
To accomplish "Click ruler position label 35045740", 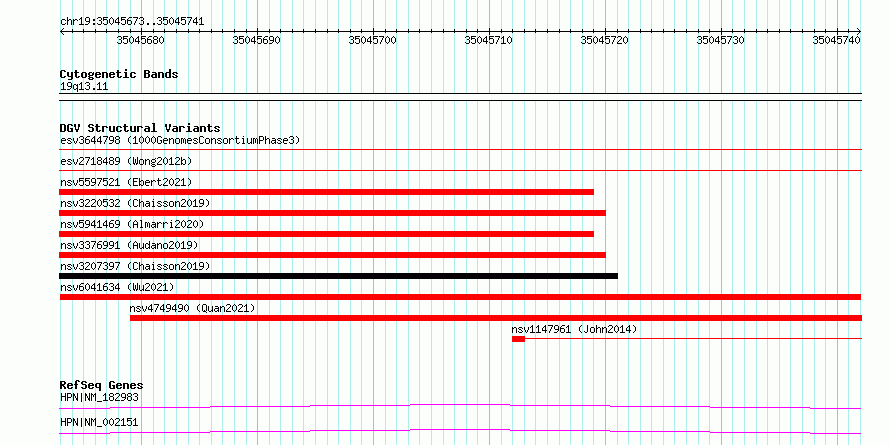I will pos(837,40).
